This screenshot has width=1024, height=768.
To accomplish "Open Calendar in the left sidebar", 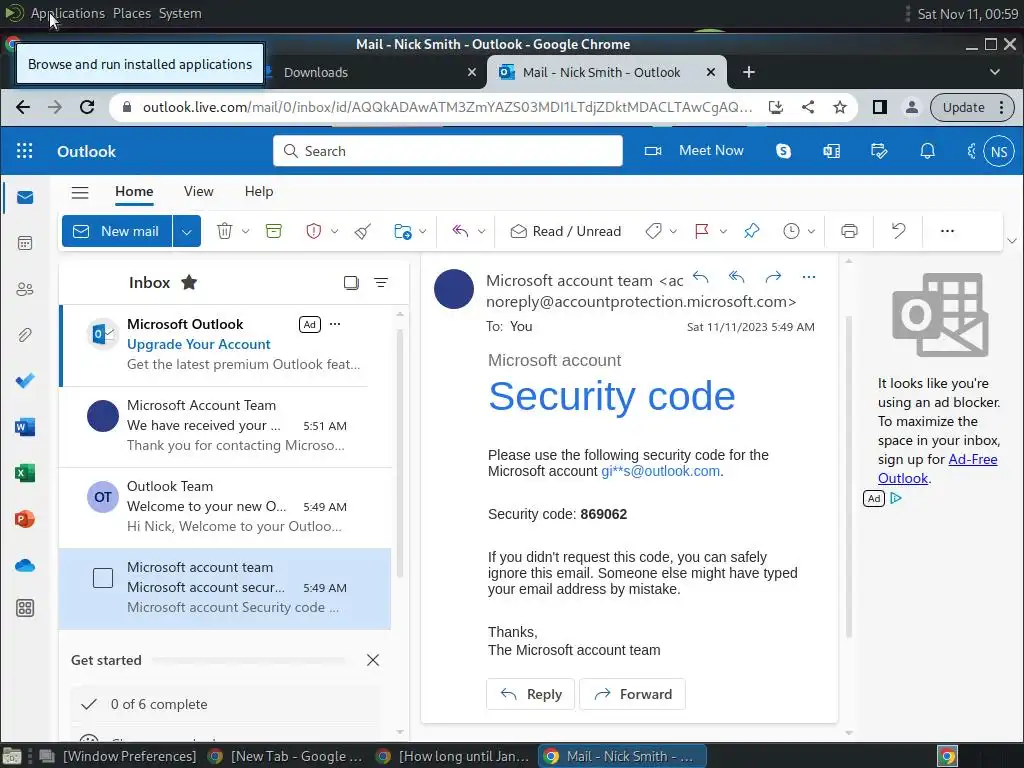I will coord(25,244).
